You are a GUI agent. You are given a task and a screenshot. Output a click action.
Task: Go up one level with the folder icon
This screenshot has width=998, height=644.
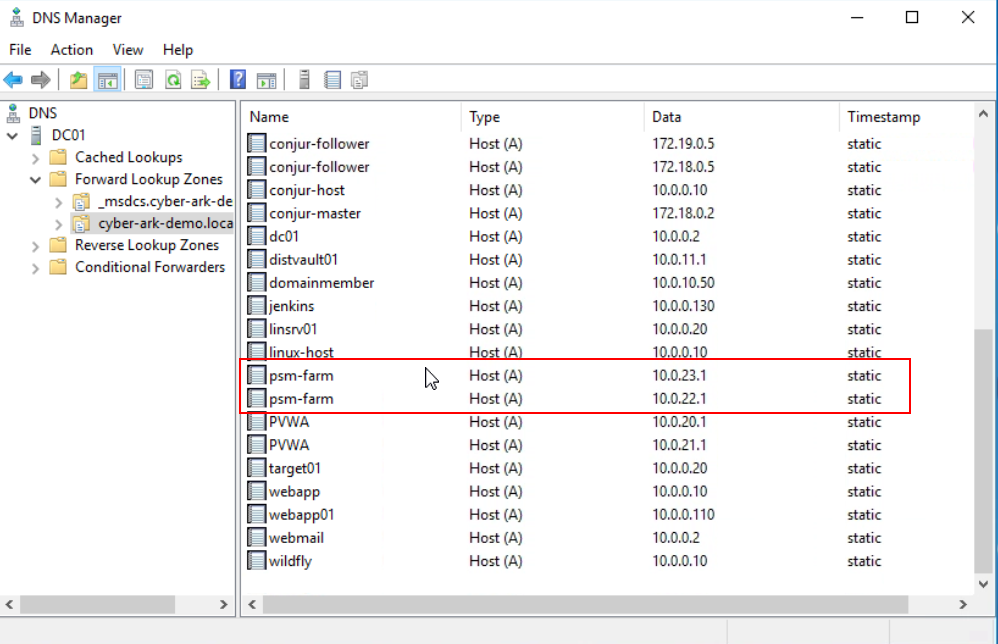(78, 80)
